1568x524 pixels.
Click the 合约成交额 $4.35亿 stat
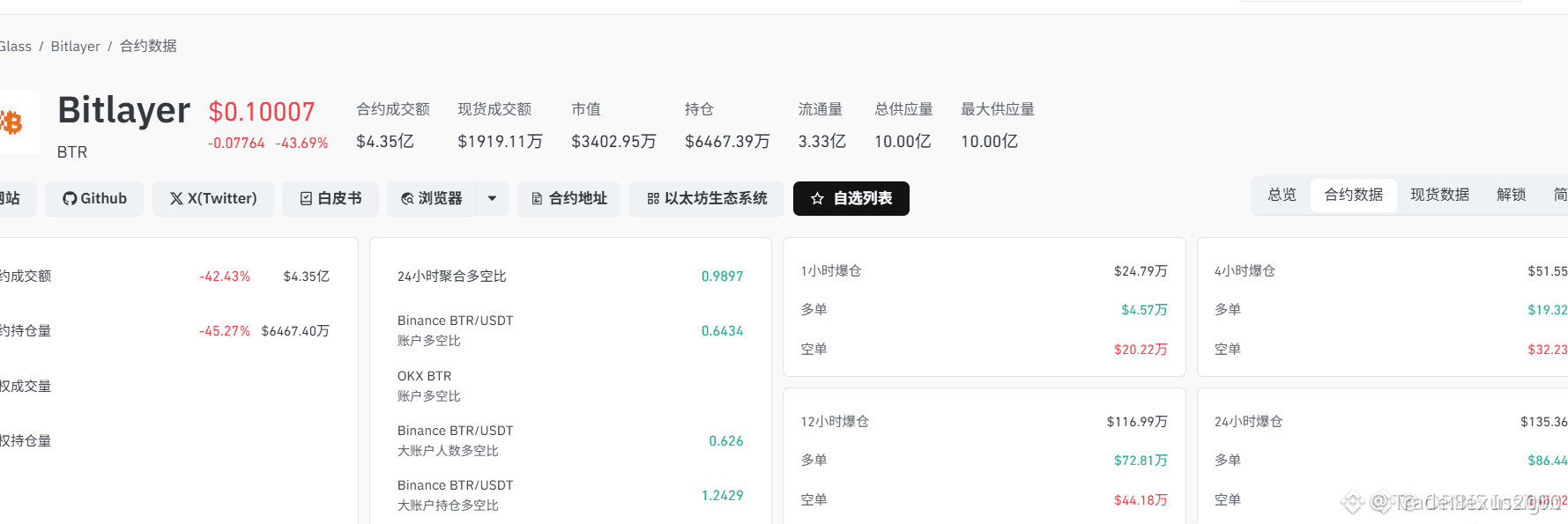pos(392,125)
